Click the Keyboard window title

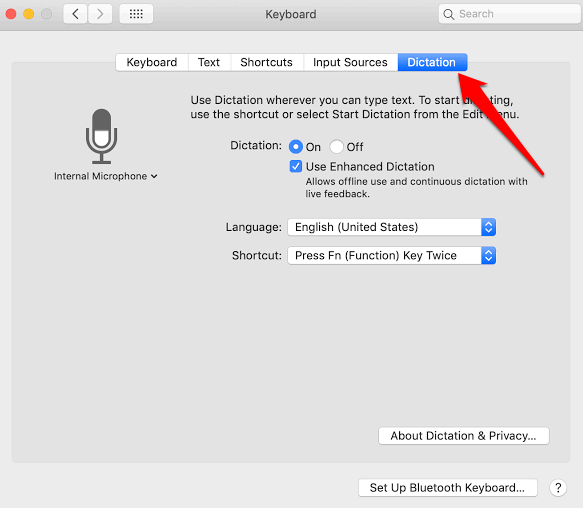pyautogui.click(x=291, y=14)
